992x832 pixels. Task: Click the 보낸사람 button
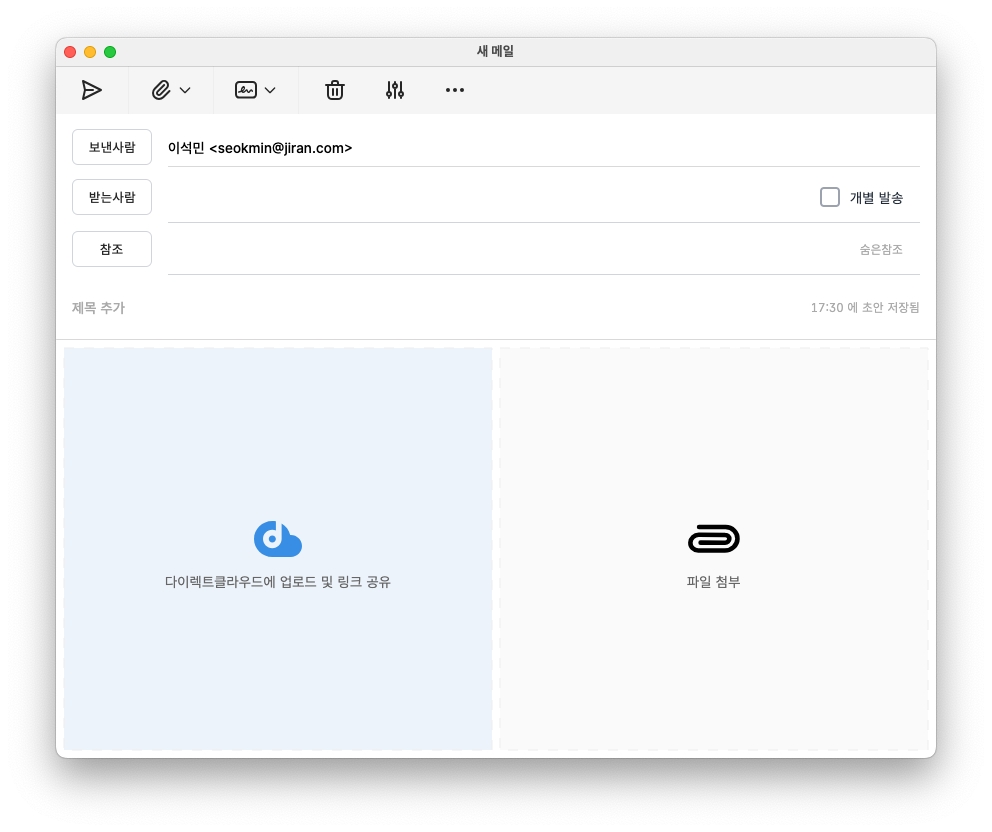(112, 147)
